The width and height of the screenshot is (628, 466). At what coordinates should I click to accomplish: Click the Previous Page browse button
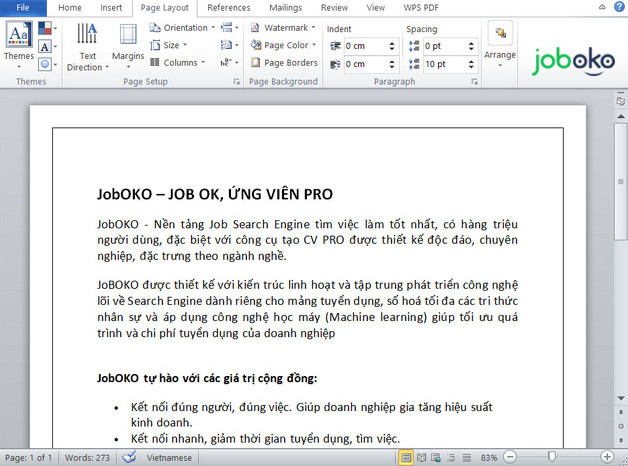[621, 412]
